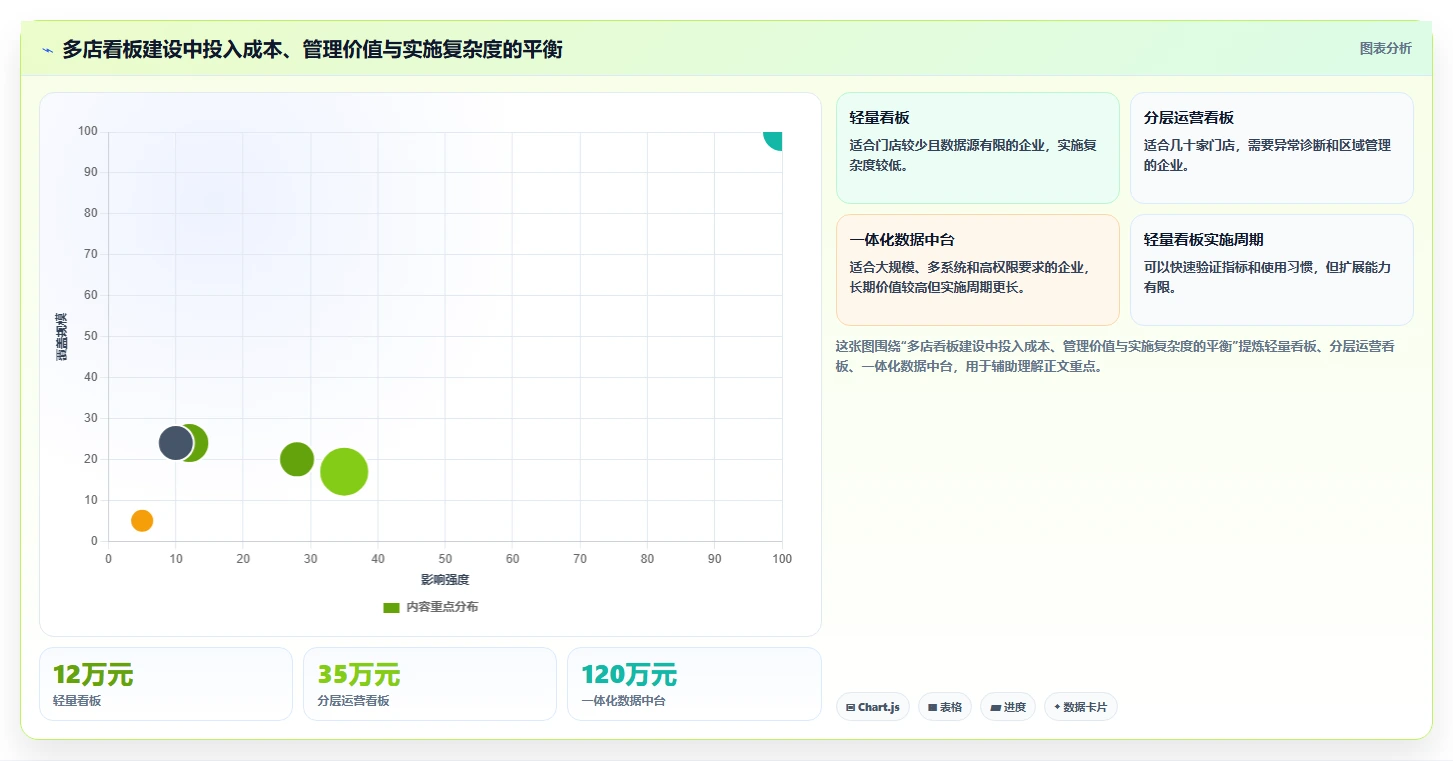
Task: Click the 数据卡片 tag
Action: click(1080, 707)
